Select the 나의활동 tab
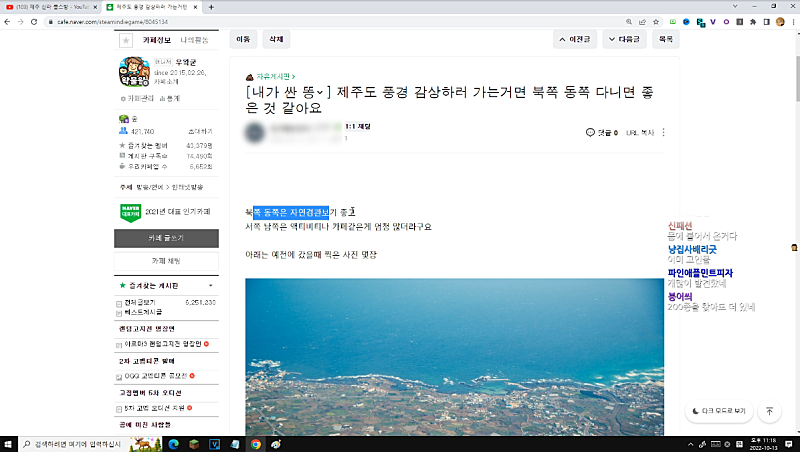The image size is (800, 452). point(195,40)
